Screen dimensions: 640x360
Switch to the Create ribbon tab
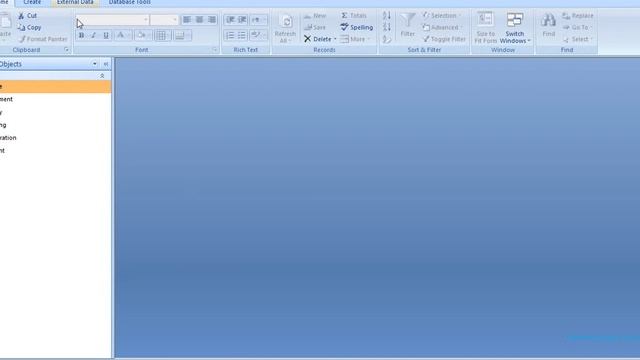click(x=32, y=2)
